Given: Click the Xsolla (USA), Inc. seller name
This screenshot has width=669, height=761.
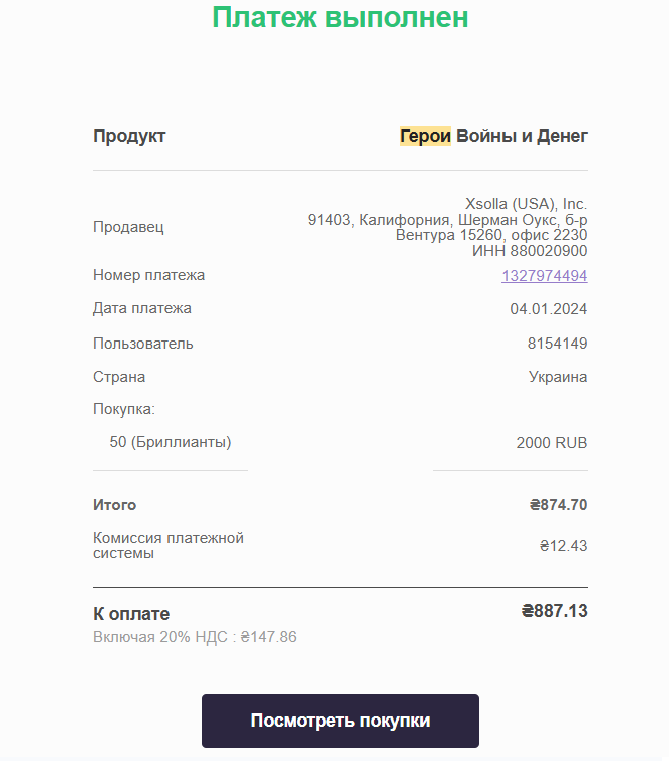Looking at the screenshot, I should click(x=526, y=204).
